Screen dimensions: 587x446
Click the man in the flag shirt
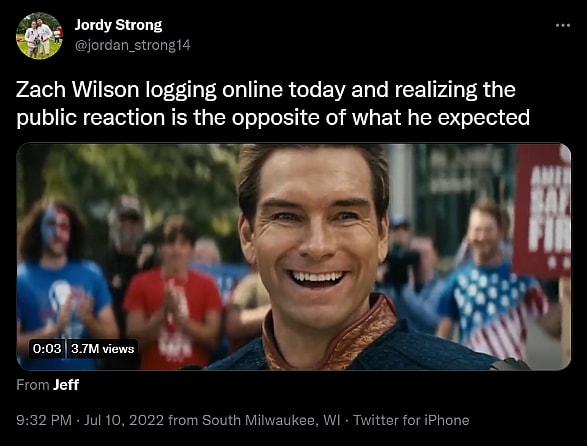pyautogui.click(x=490, y=285)
